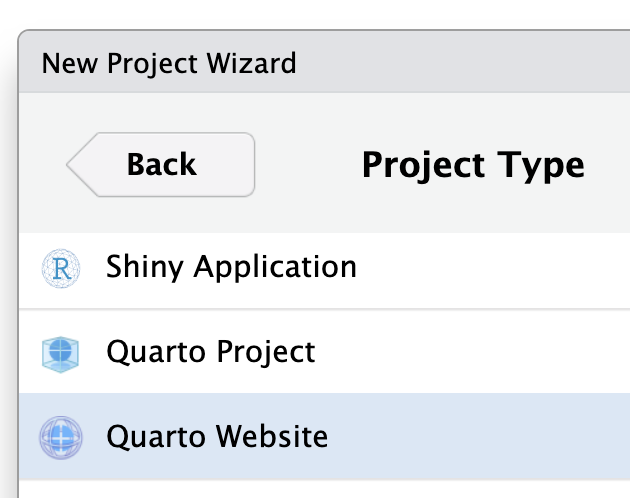
Task: Click the pointed arrow tip of Back button
Action: [76, 164]
